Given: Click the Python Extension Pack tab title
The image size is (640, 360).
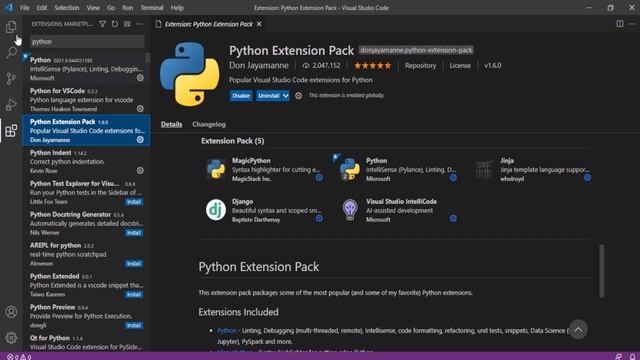Looking at the screenshot, I should coord(209,24).
